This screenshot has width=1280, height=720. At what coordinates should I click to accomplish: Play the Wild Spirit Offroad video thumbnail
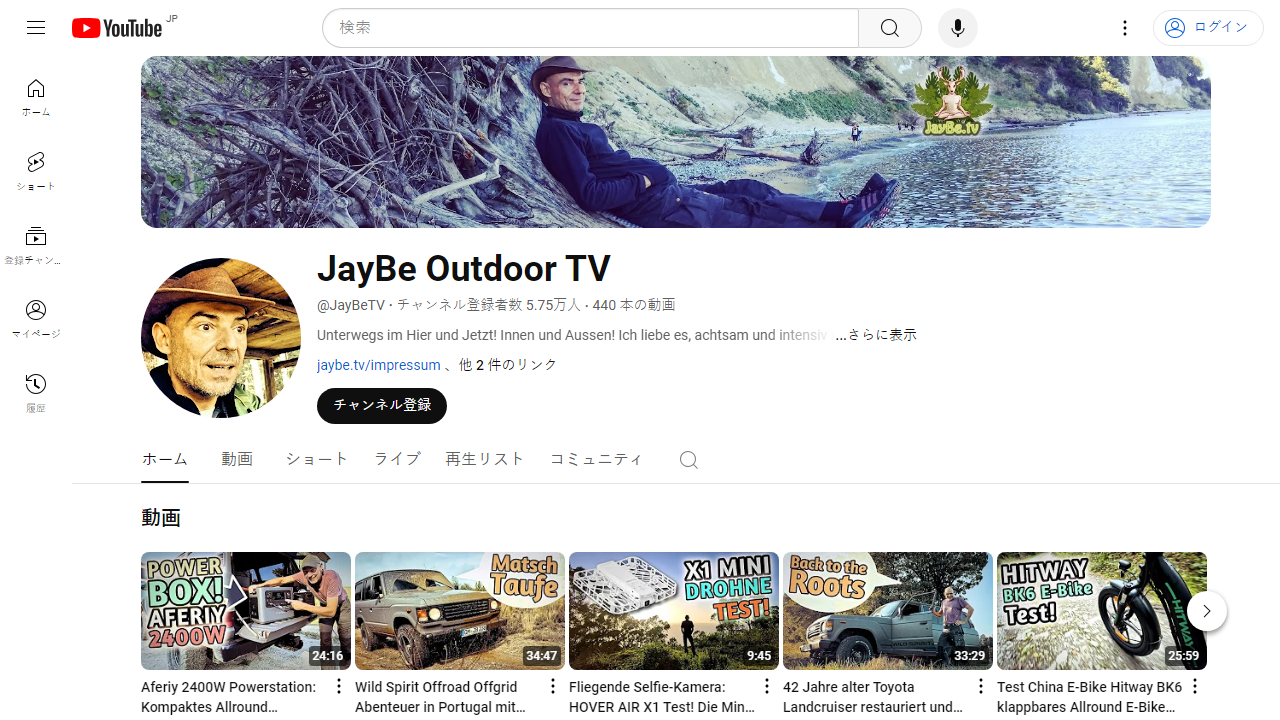click(460, 611)
